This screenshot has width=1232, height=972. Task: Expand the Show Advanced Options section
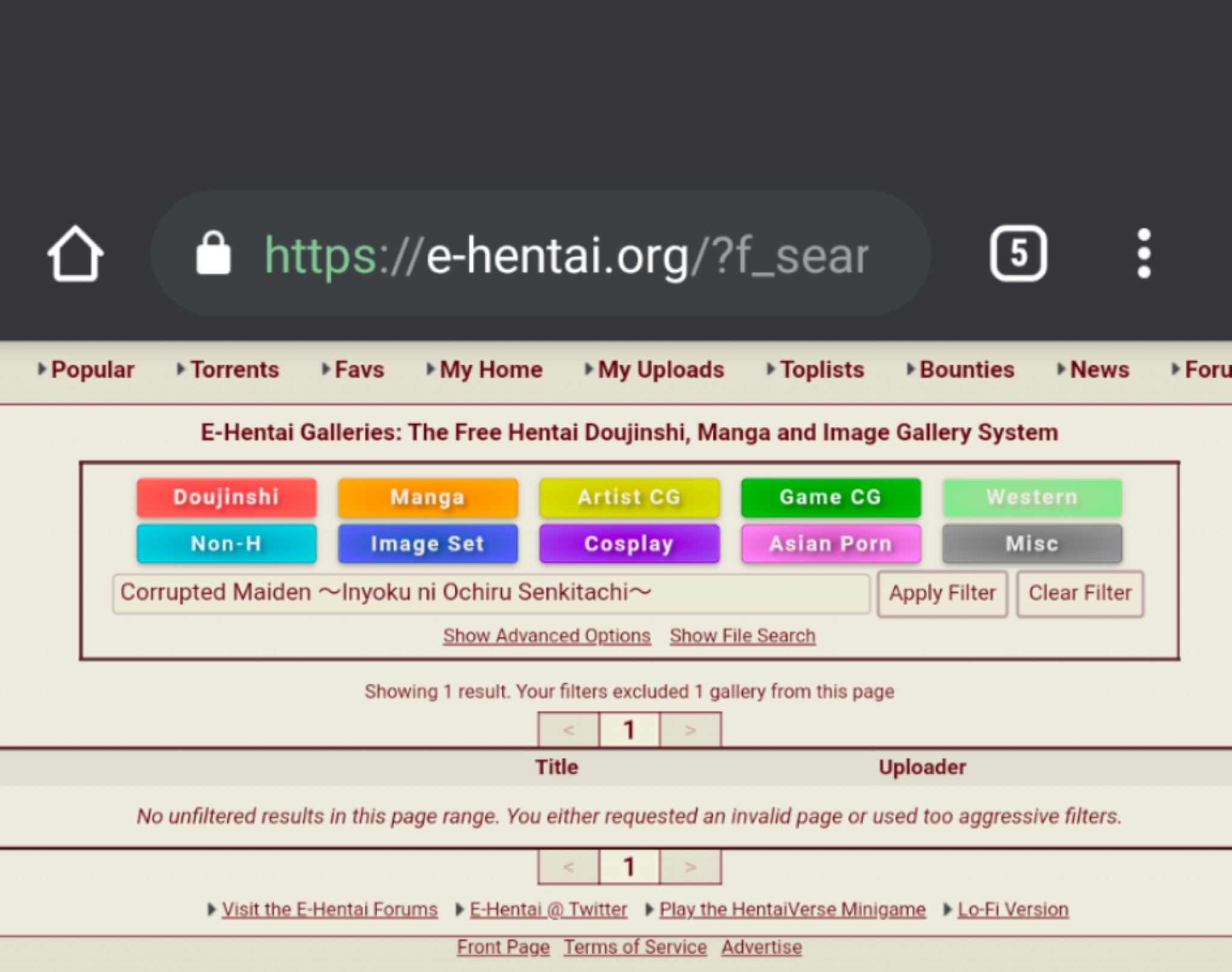(546, 635)
